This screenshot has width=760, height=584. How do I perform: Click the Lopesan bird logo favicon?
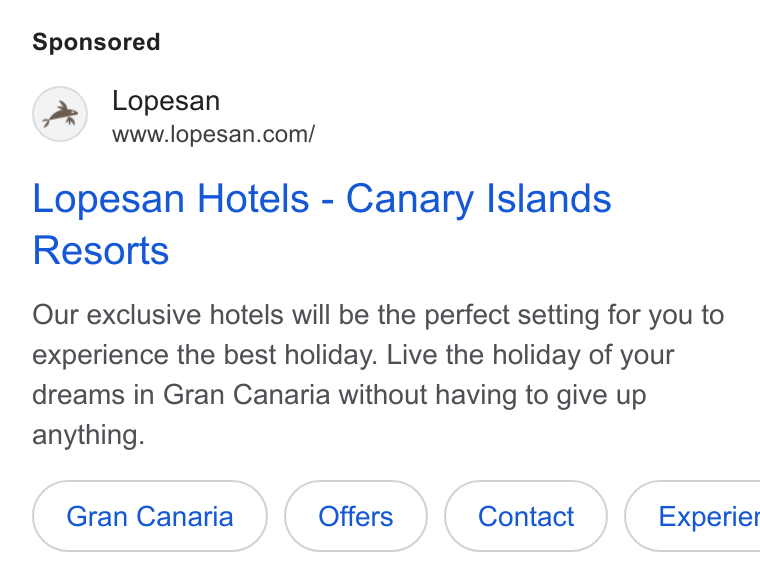click(x=60, y=114)
